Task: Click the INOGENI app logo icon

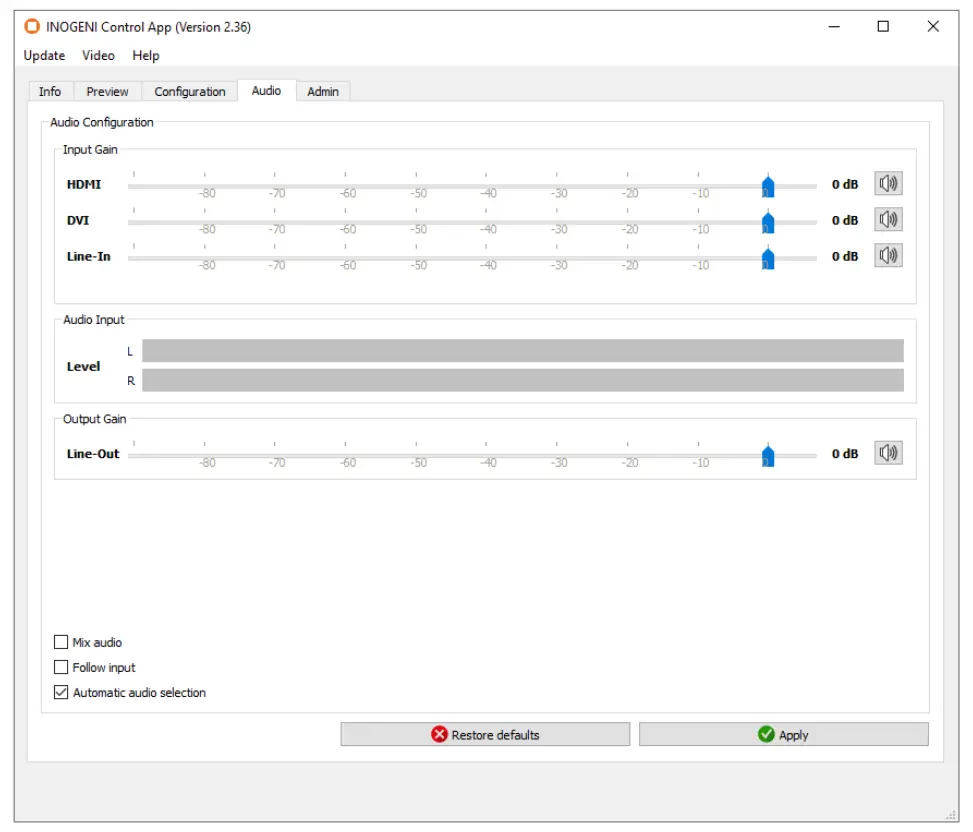Action: (x=32, y=27)
